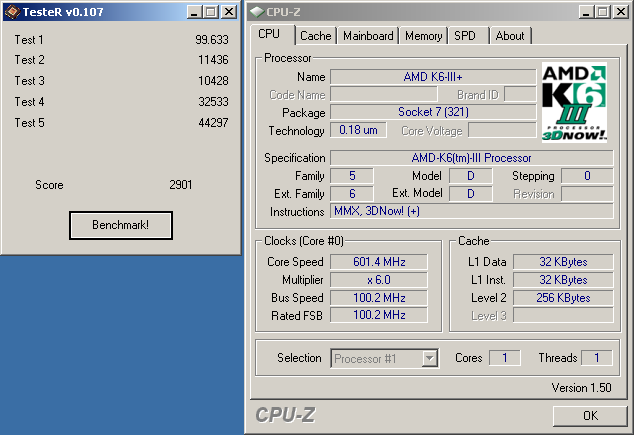Click the Technology value 0.18 um
This screenshot has height=435, width=634.
pyautogui.click(x=358, y=130)
